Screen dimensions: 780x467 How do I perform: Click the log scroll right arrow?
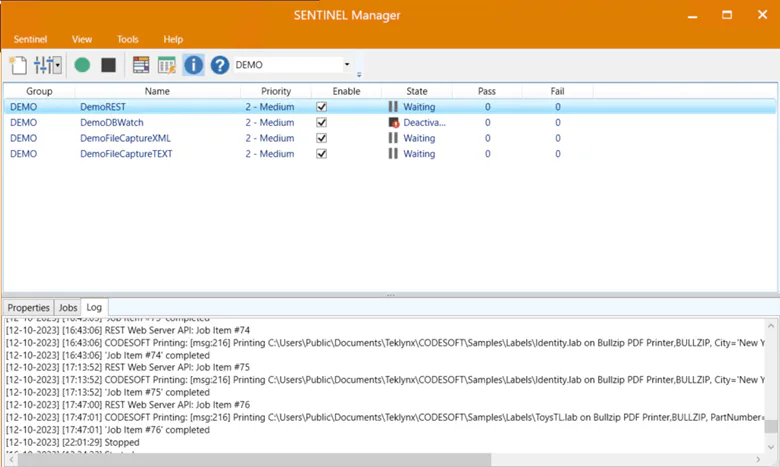pyautogui.click(x=758, y=460)
